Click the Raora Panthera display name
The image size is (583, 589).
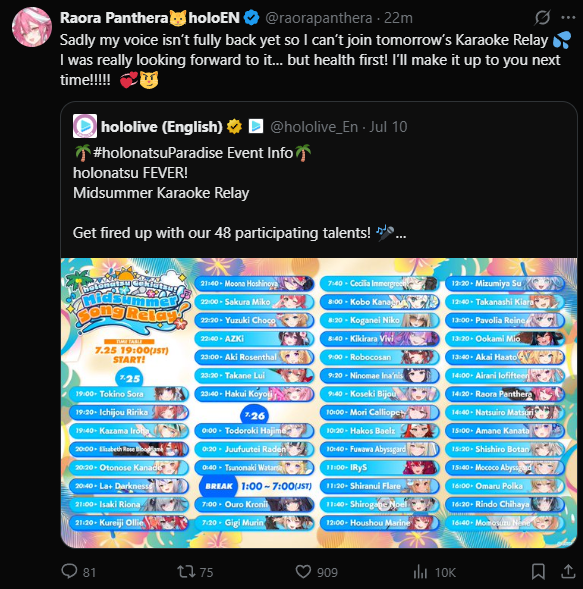click(114, 18)
